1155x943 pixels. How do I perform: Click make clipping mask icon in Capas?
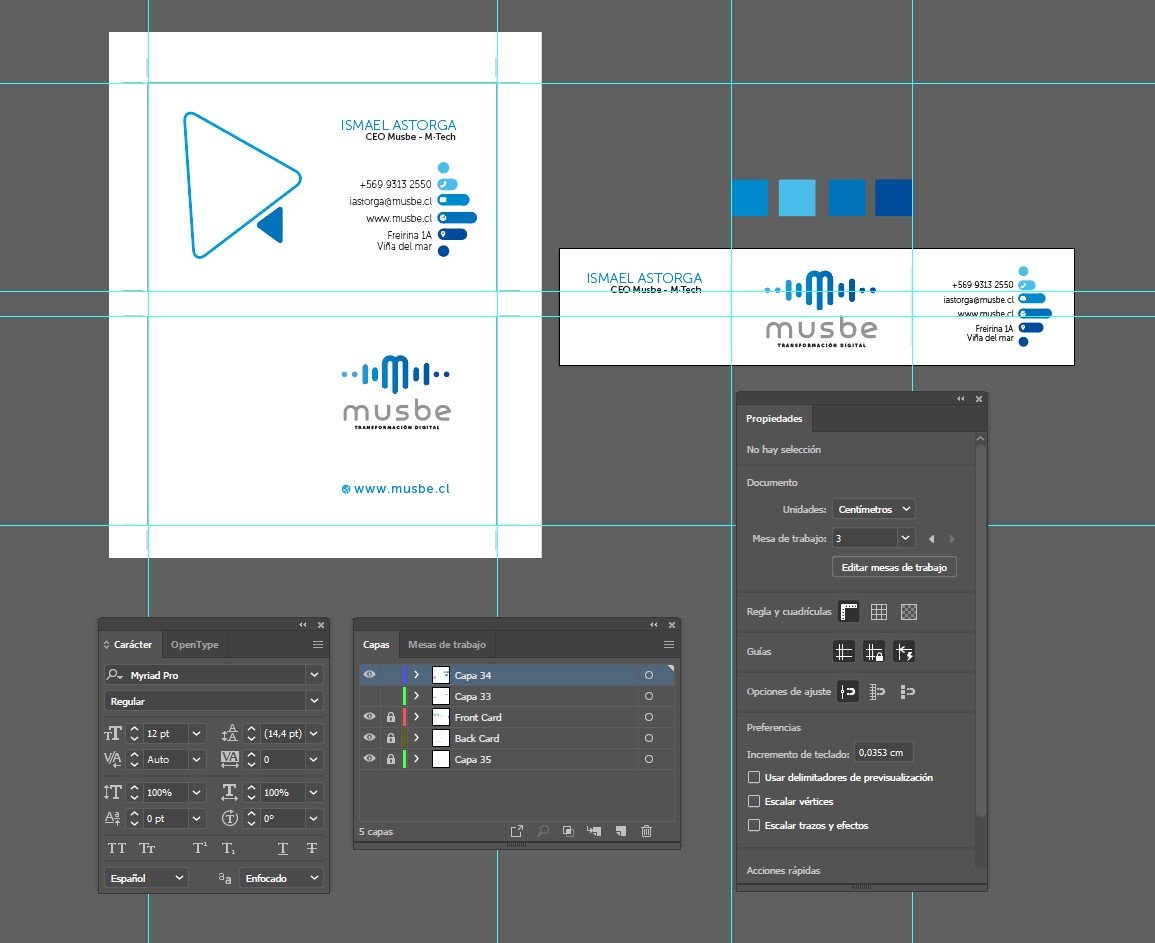(x=568, y=831)
